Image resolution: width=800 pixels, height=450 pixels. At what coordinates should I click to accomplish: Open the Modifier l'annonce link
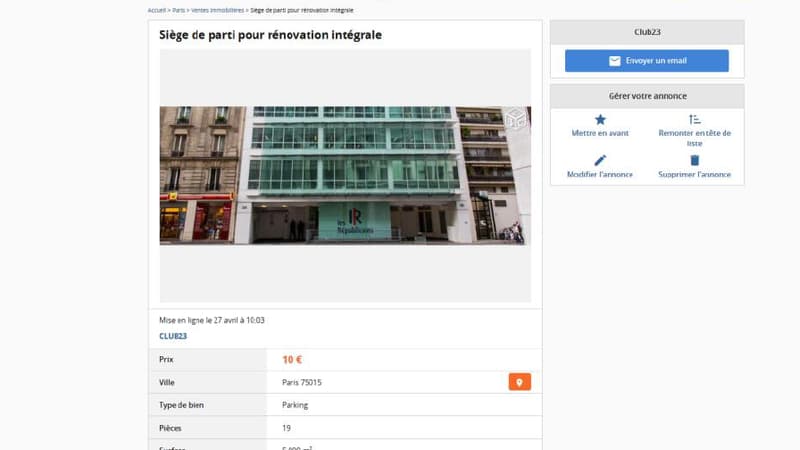click(x=600, y=174)
